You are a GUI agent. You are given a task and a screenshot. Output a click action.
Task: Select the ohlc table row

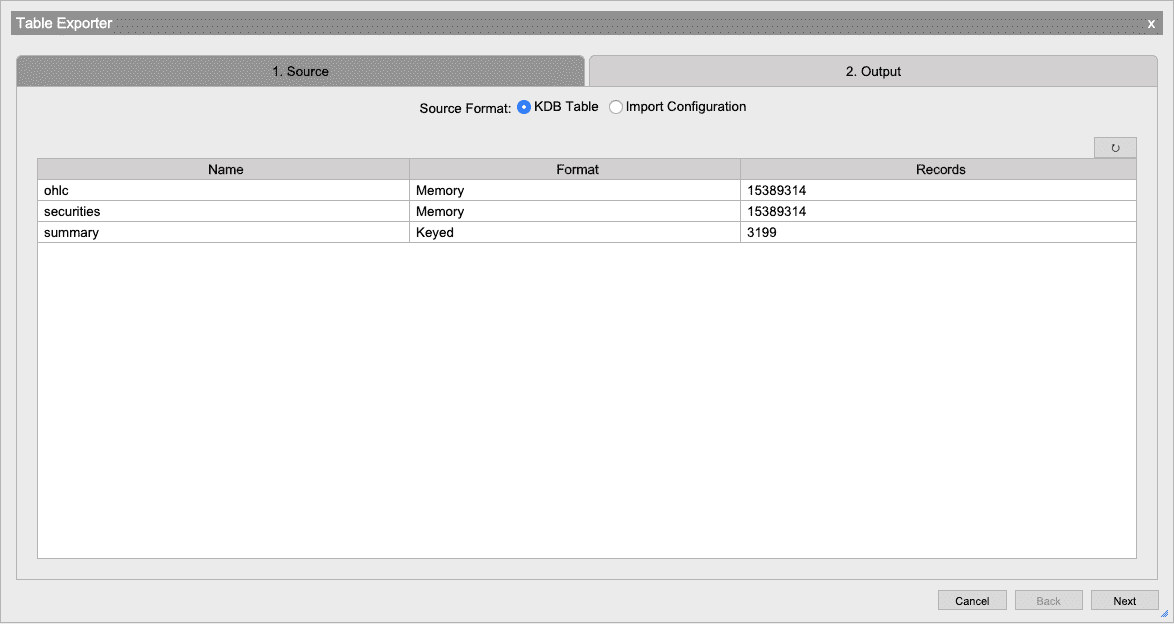[x=587, y=190]
